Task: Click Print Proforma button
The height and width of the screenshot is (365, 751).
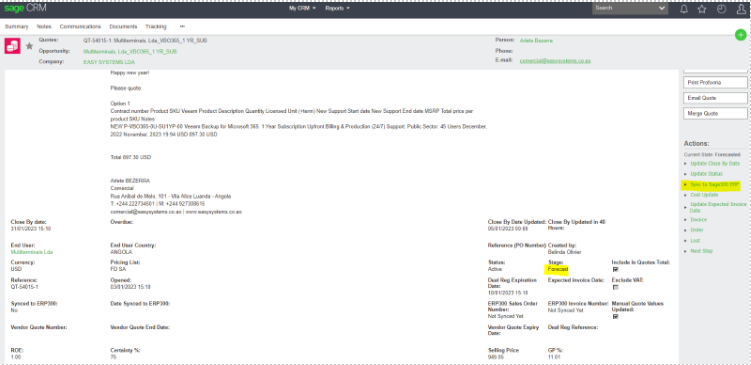Action: pyautogui.click(x=715, y=82)
